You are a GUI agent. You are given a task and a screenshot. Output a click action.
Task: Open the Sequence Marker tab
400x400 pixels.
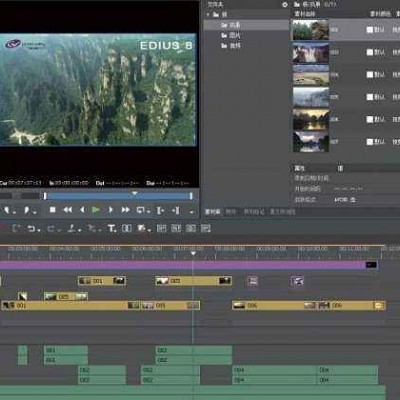point(254,212)
